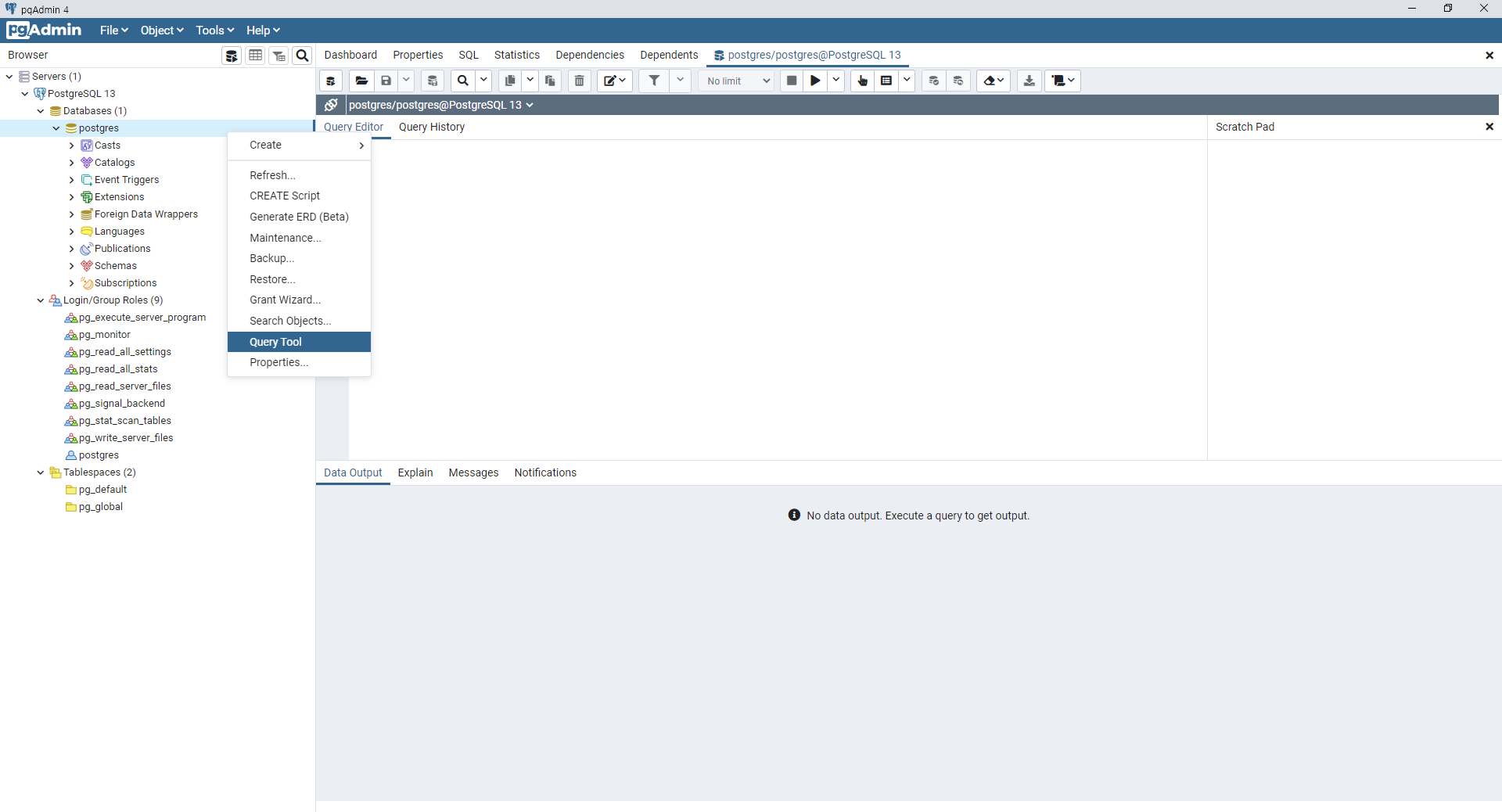Open the explain options dropdown arrow

(907, 81)
